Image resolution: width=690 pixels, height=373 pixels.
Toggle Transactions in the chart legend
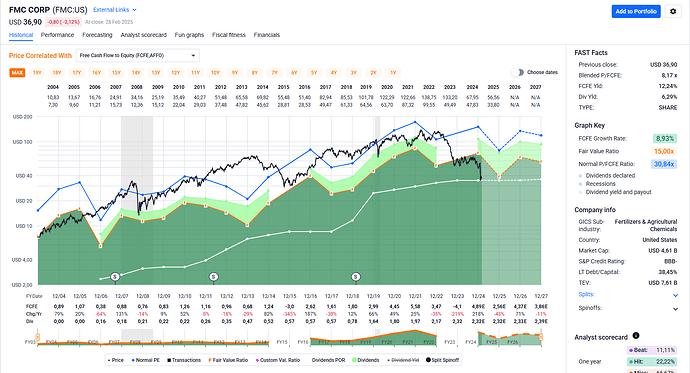coord(184,360)
